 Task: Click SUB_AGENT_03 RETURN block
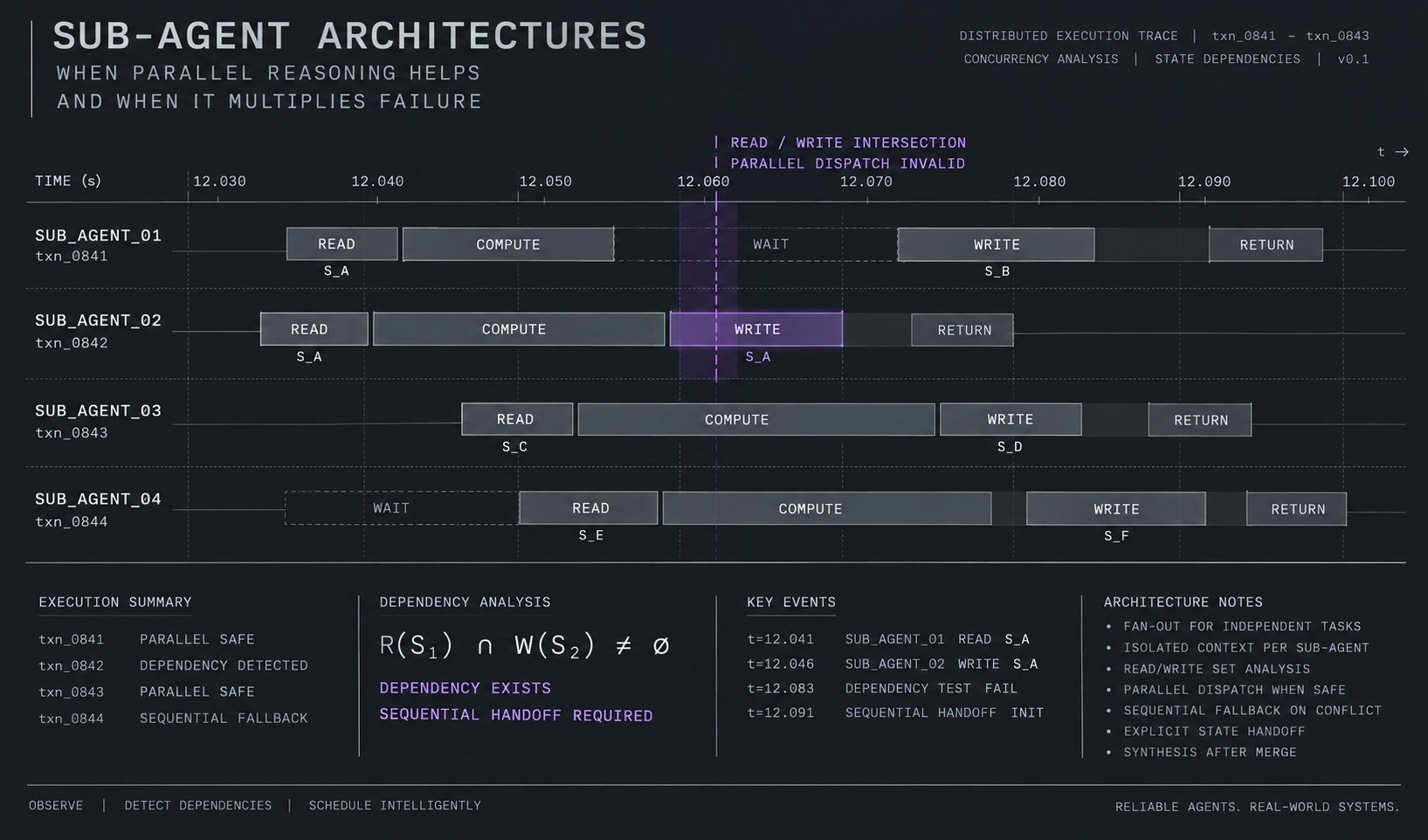click(x=1200, y=420)
